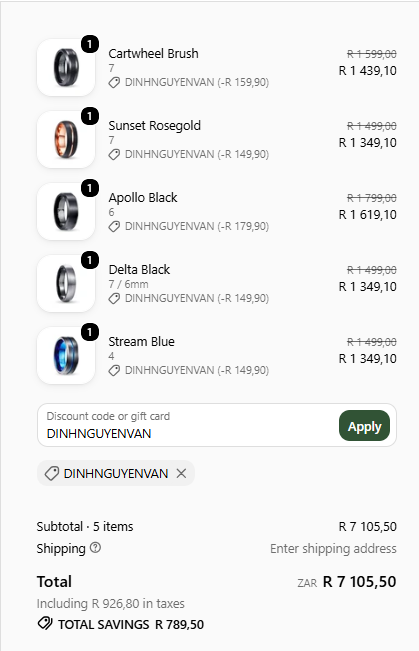Click the Apollo Black ring thumbnail
The image size is (419, 651).
click(x=66, y=211)
